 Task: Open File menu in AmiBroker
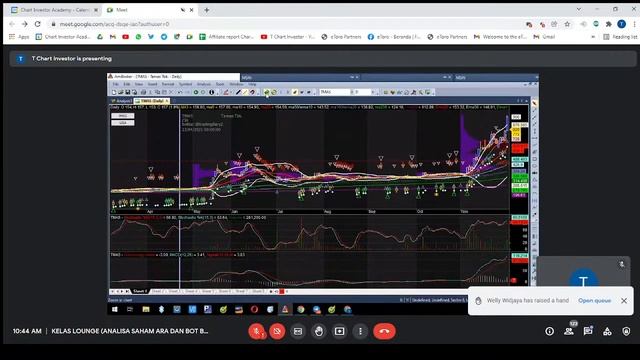(116, 84)
